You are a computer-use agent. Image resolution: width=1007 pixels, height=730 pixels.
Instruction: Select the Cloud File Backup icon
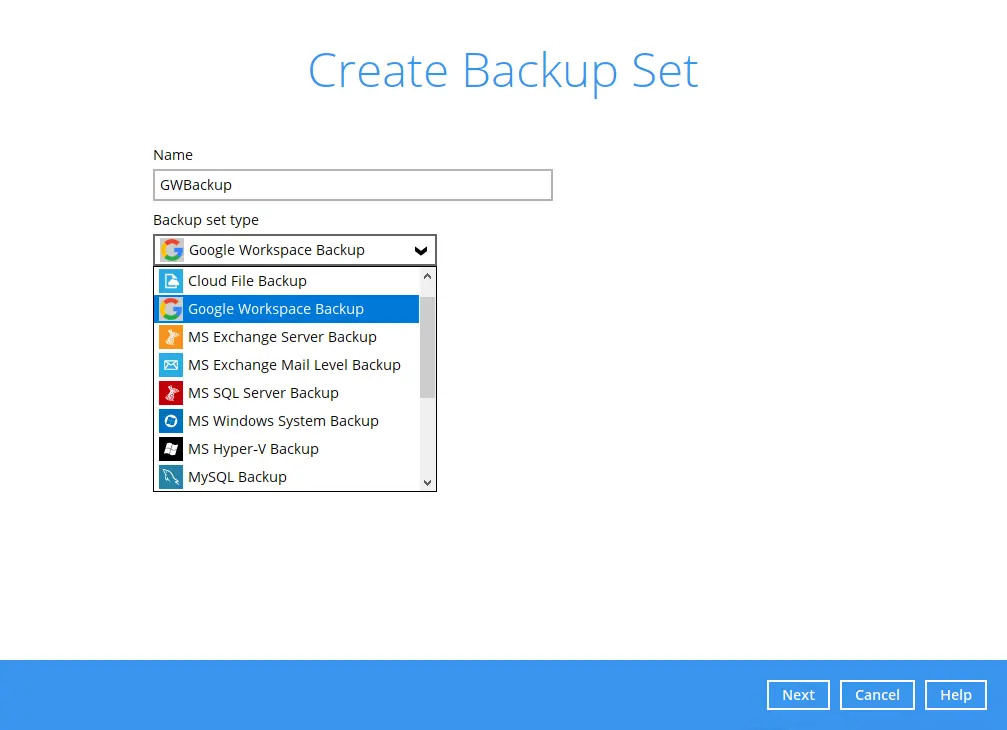click(x=171, y=281)
